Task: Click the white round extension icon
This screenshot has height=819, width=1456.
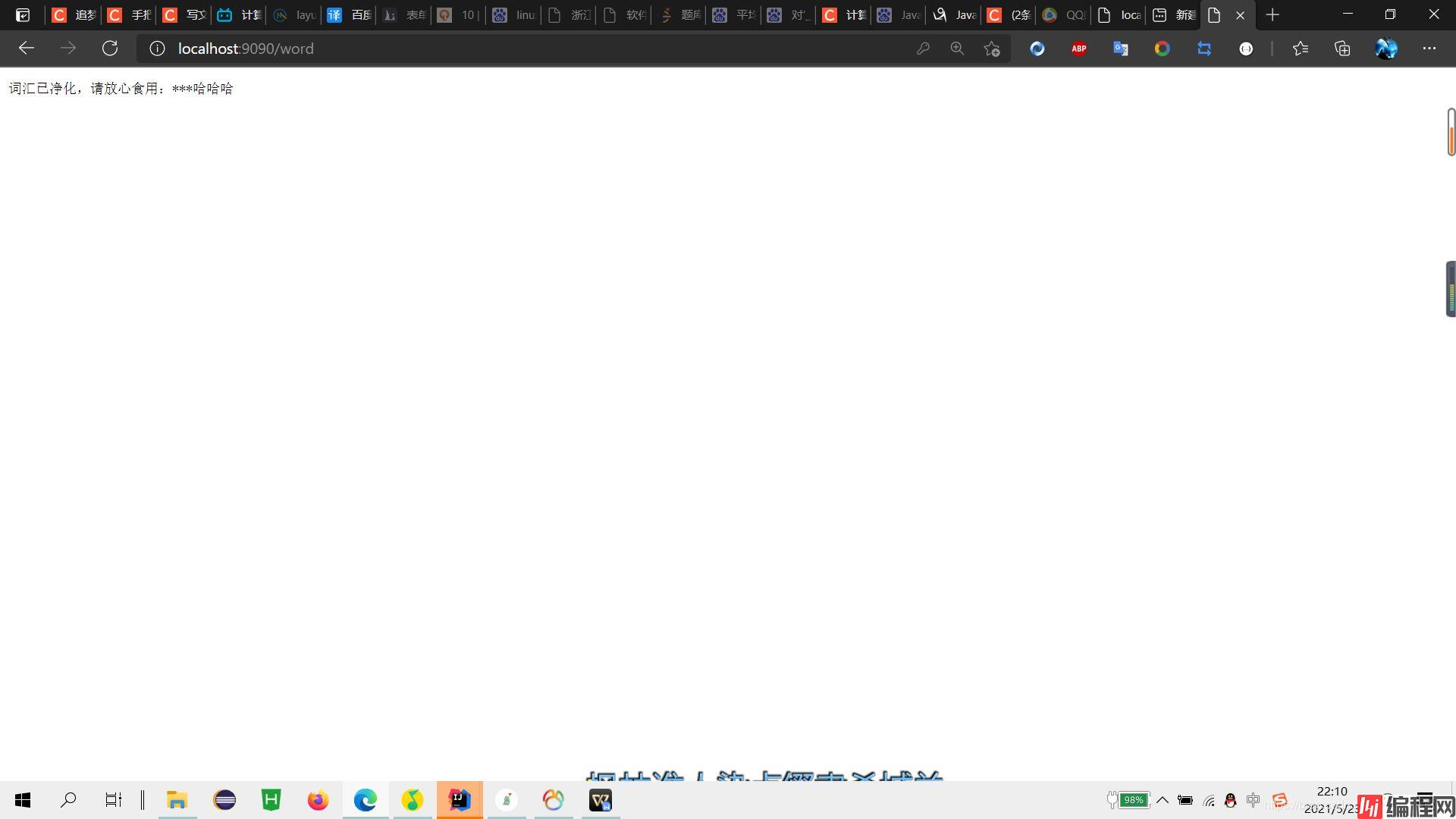Action: (x=1246, y=49)
